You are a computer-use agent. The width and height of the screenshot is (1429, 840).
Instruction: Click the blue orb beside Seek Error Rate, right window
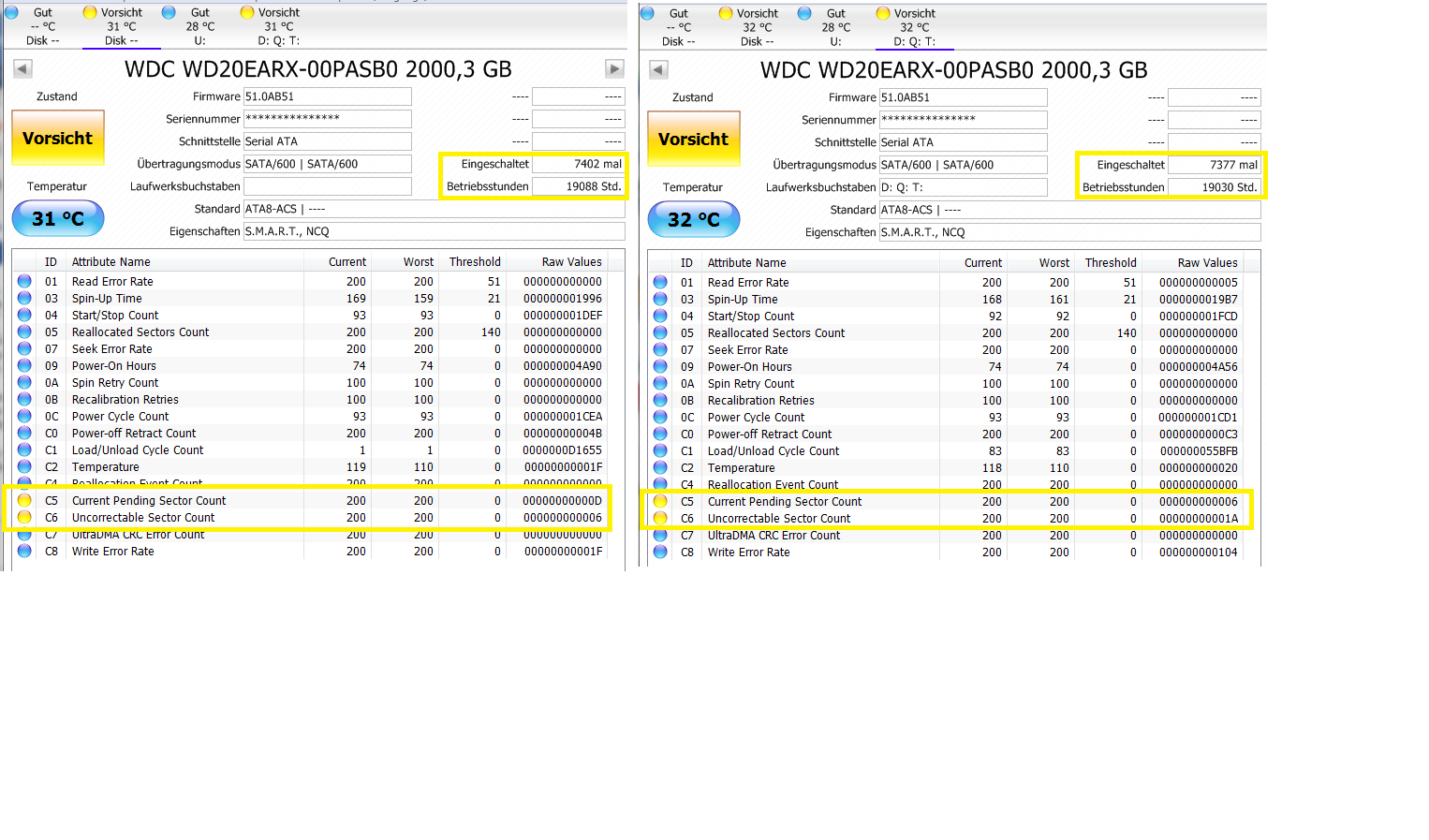[660, 349]
